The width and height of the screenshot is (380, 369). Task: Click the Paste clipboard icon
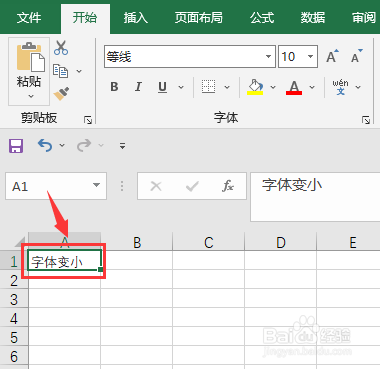click(30, 57)
